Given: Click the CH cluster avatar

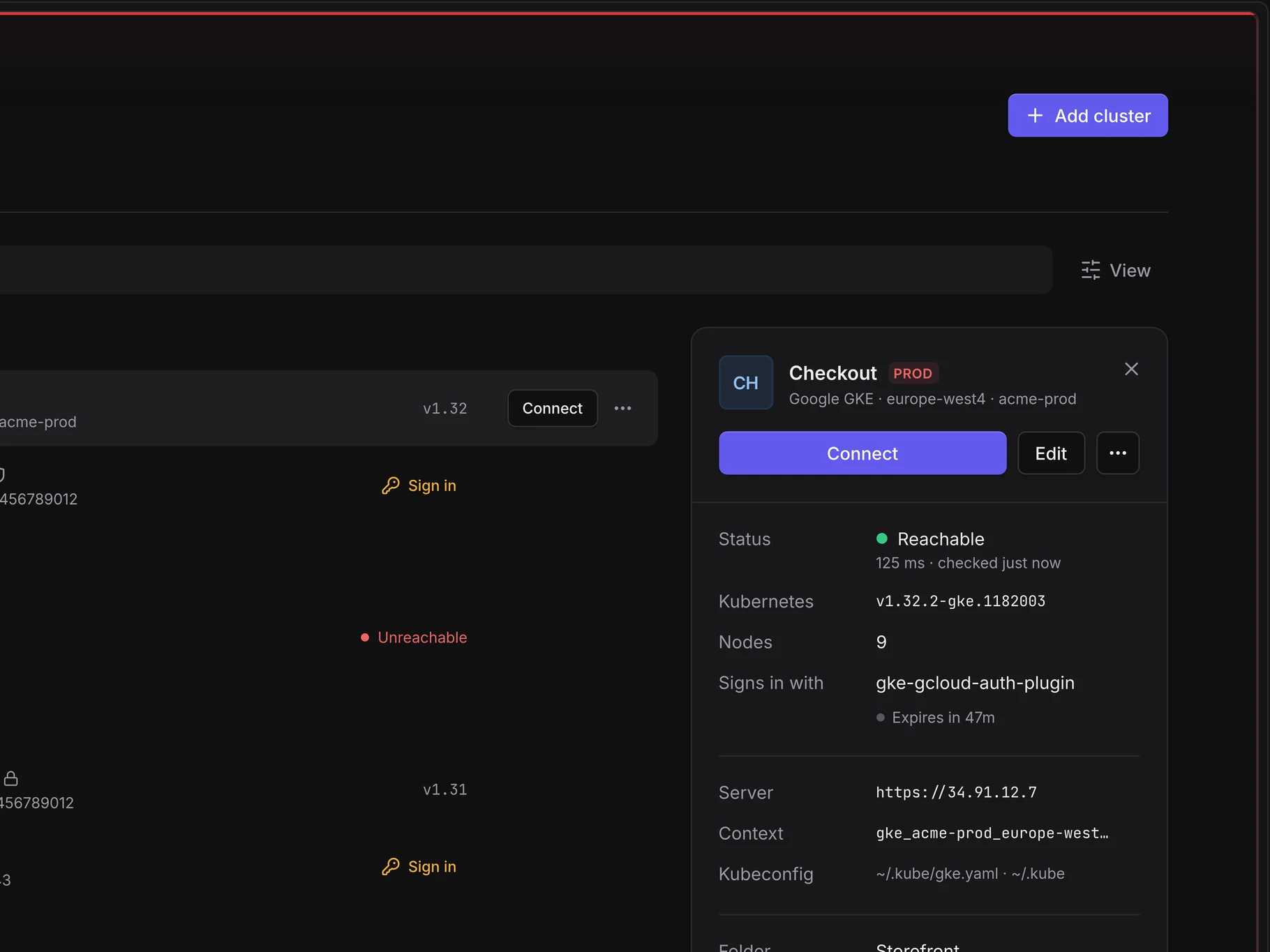Looking at the screenshot, I should tap(746, 382).
